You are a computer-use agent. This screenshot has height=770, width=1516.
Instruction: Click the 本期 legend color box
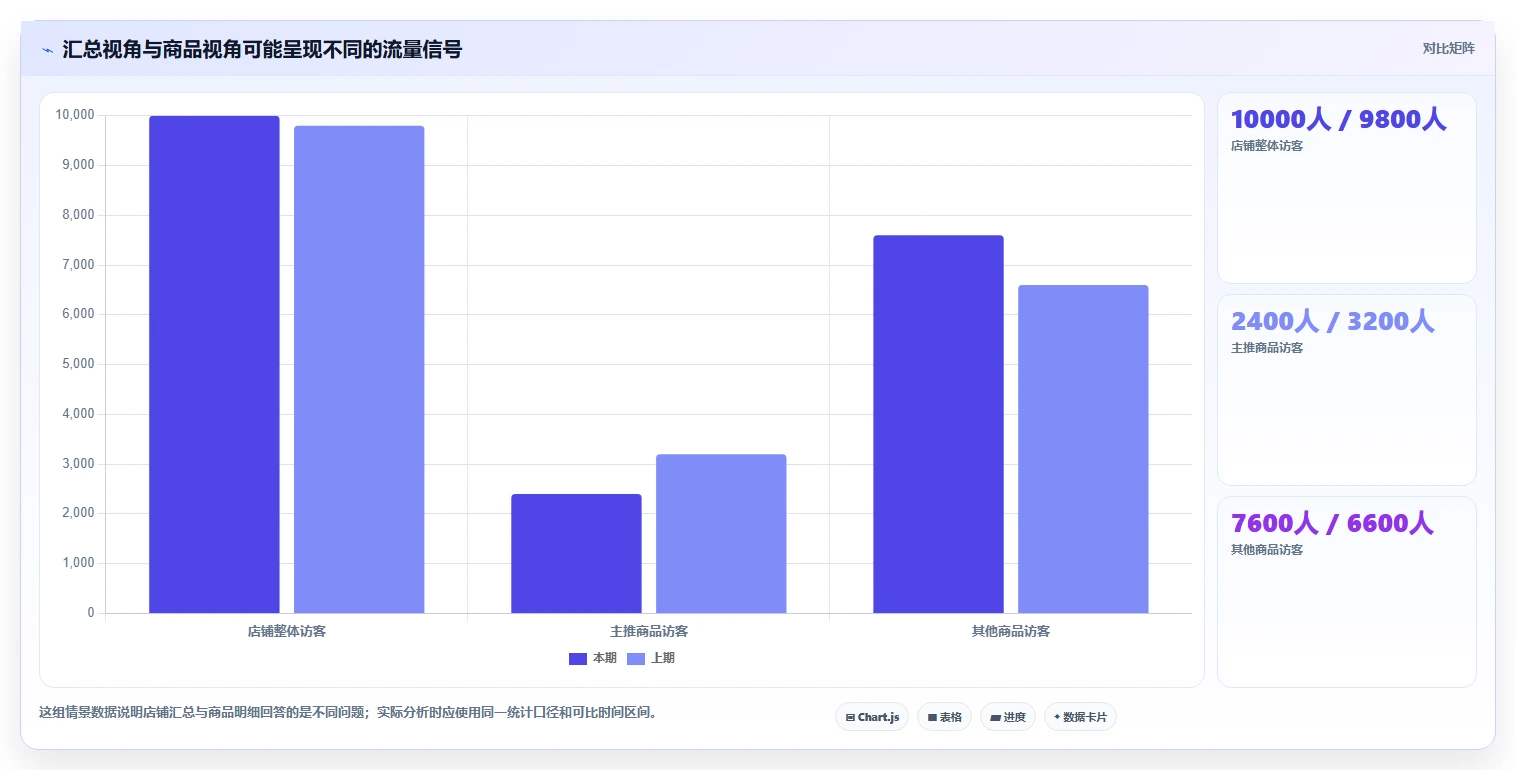[578, 658]
